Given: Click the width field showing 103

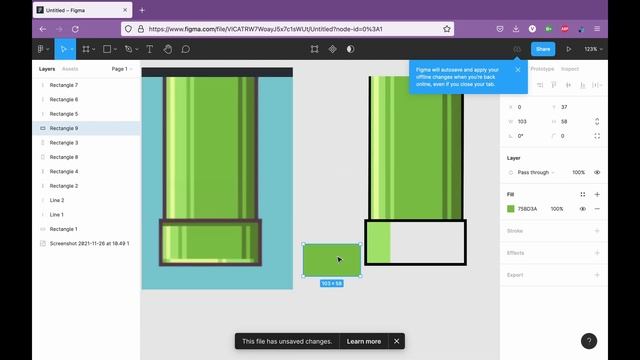Looking at the screenshot, I should click(526, 122).
